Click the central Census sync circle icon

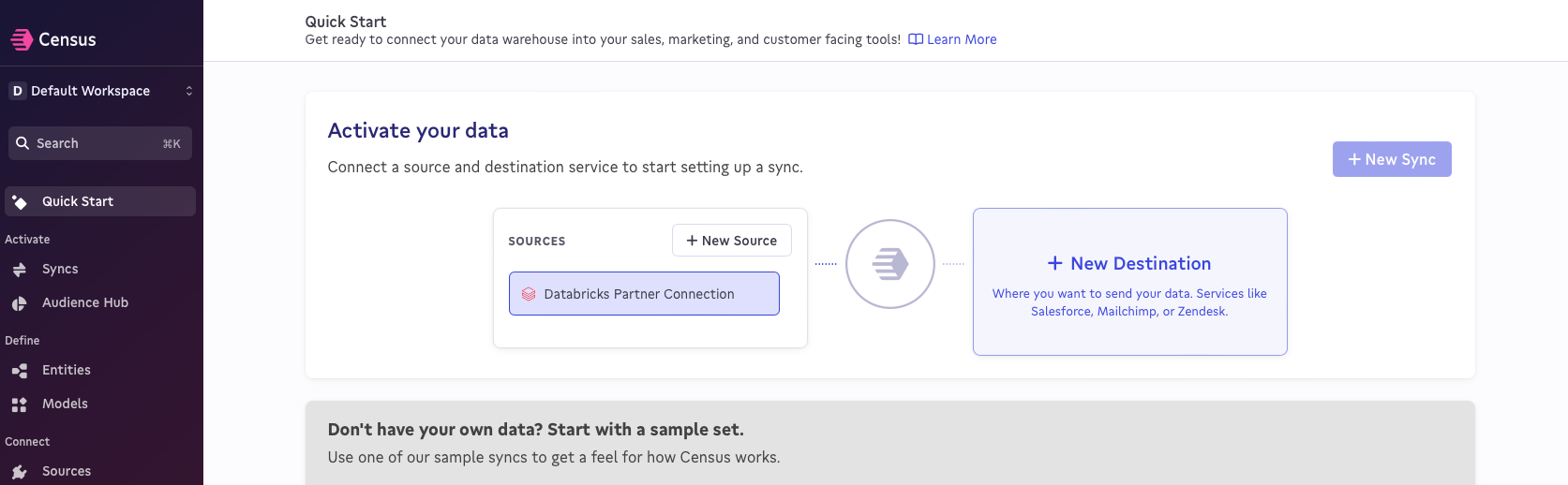890,264
